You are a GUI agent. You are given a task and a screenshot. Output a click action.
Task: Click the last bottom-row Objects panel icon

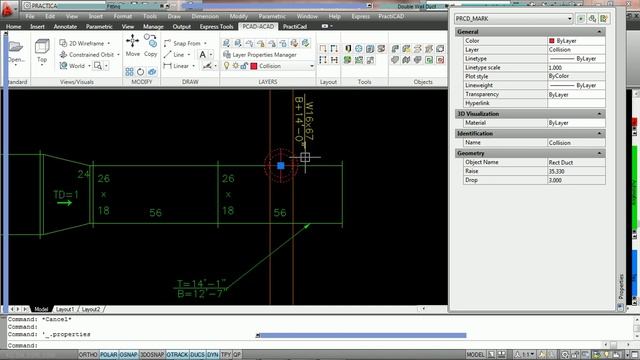coord(440,60)
